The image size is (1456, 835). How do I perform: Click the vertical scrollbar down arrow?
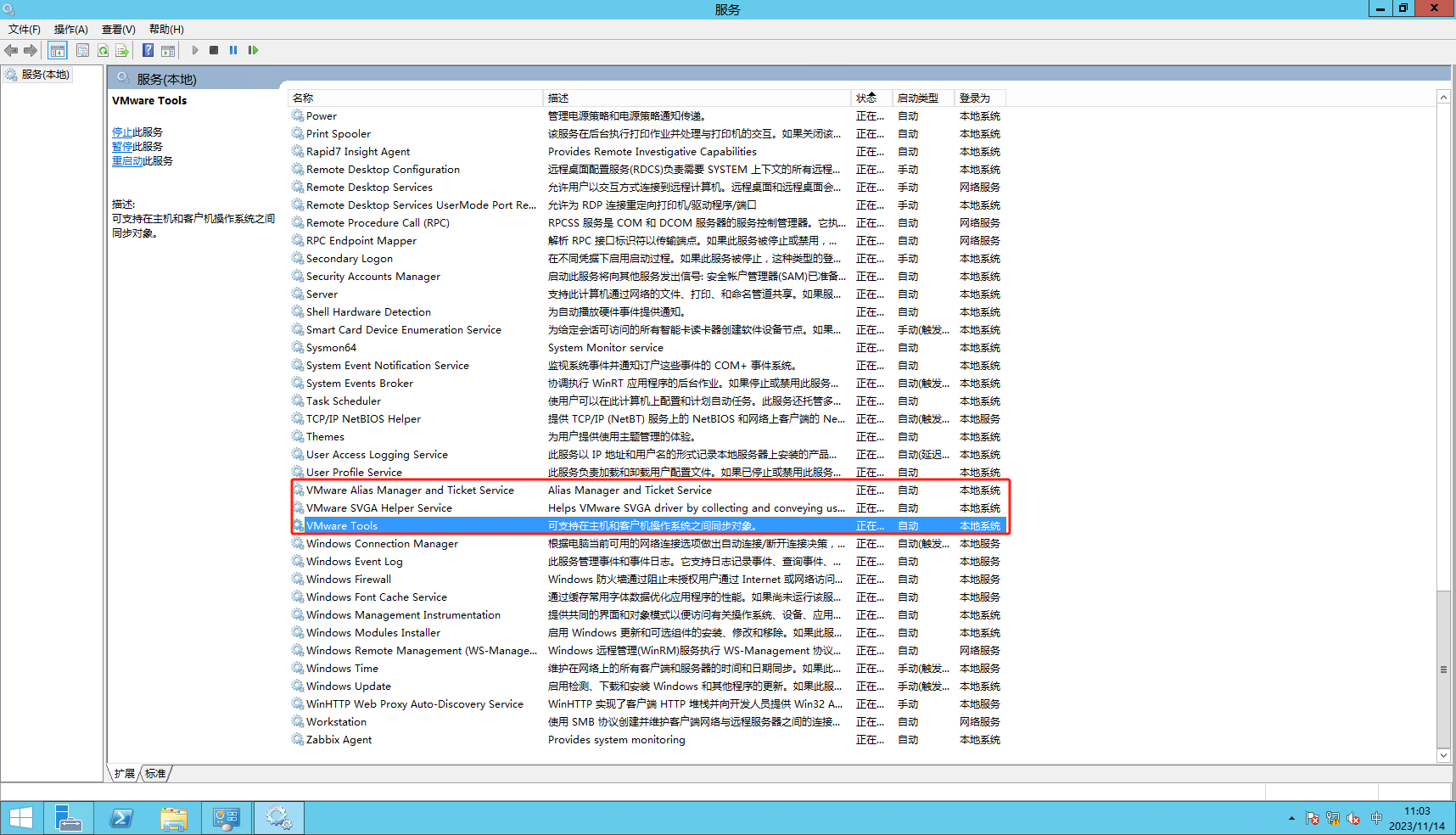point(1443,755)
